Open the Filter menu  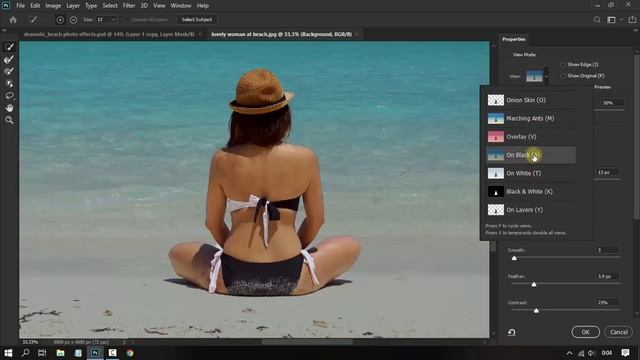click(x=129, y=6)
